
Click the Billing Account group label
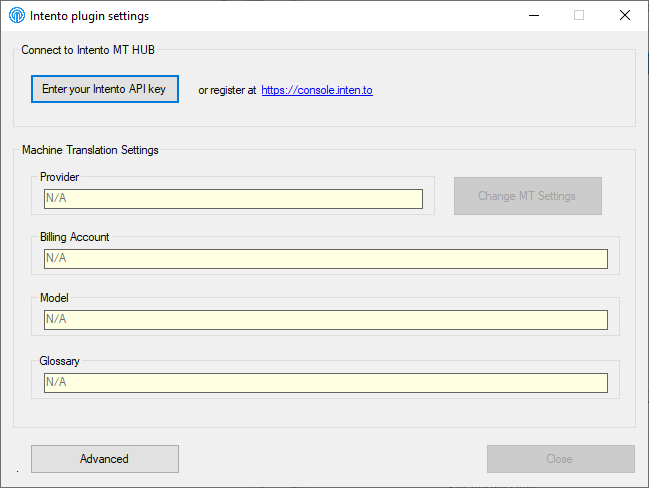(75, 237)
